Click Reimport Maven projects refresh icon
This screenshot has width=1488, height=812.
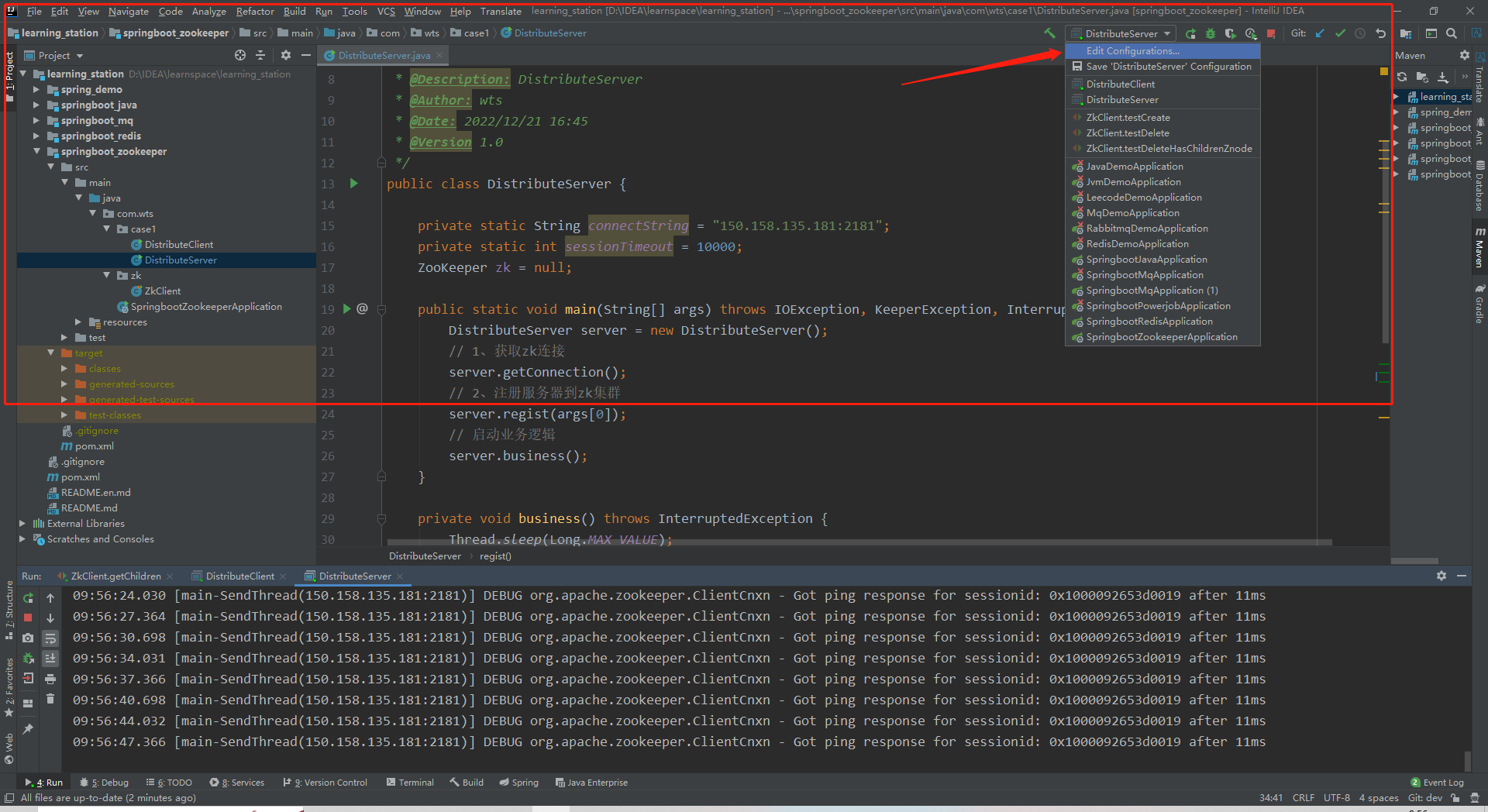pyautogui.click(x=1402, y=77)
